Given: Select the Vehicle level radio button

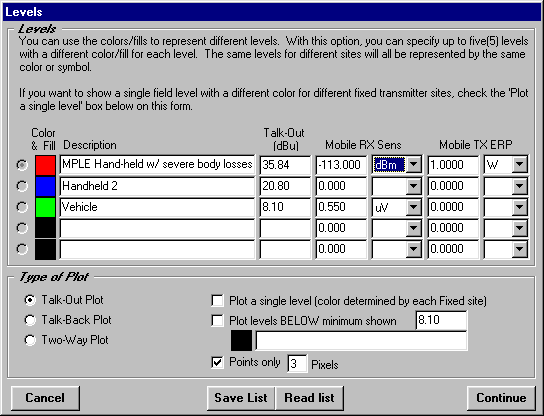Looking at the screenshot, I should pos(22,207).
